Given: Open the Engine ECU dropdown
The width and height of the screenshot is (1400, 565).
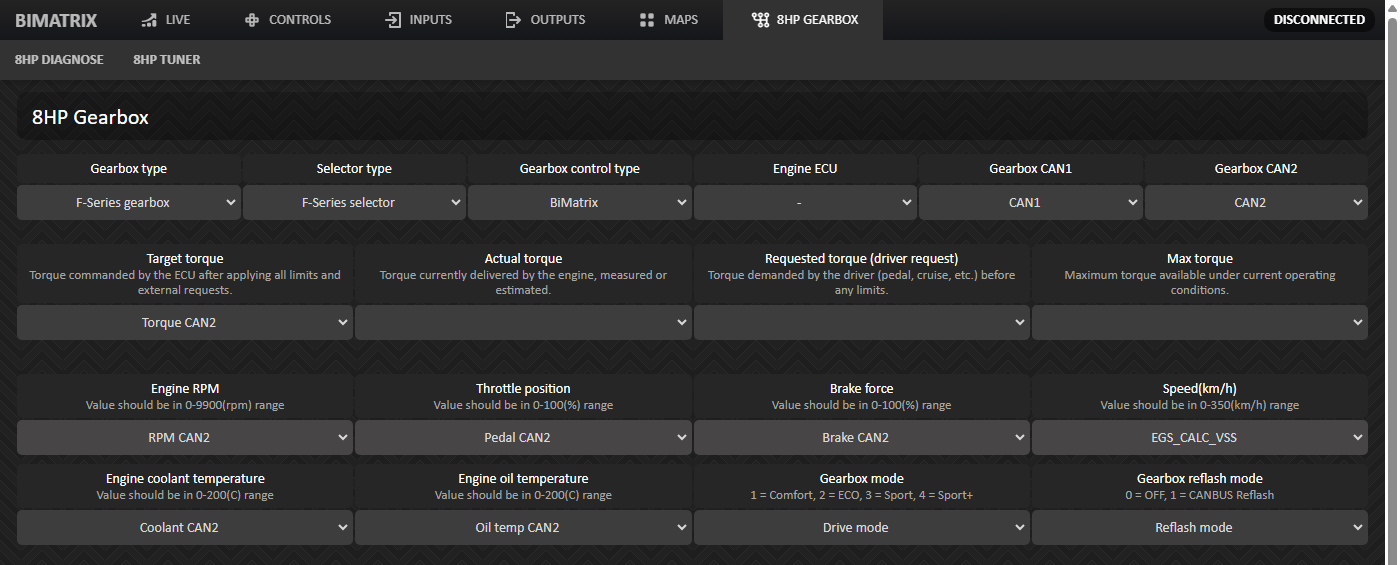Looking at the screenshot, I should [x=805, y=203].
